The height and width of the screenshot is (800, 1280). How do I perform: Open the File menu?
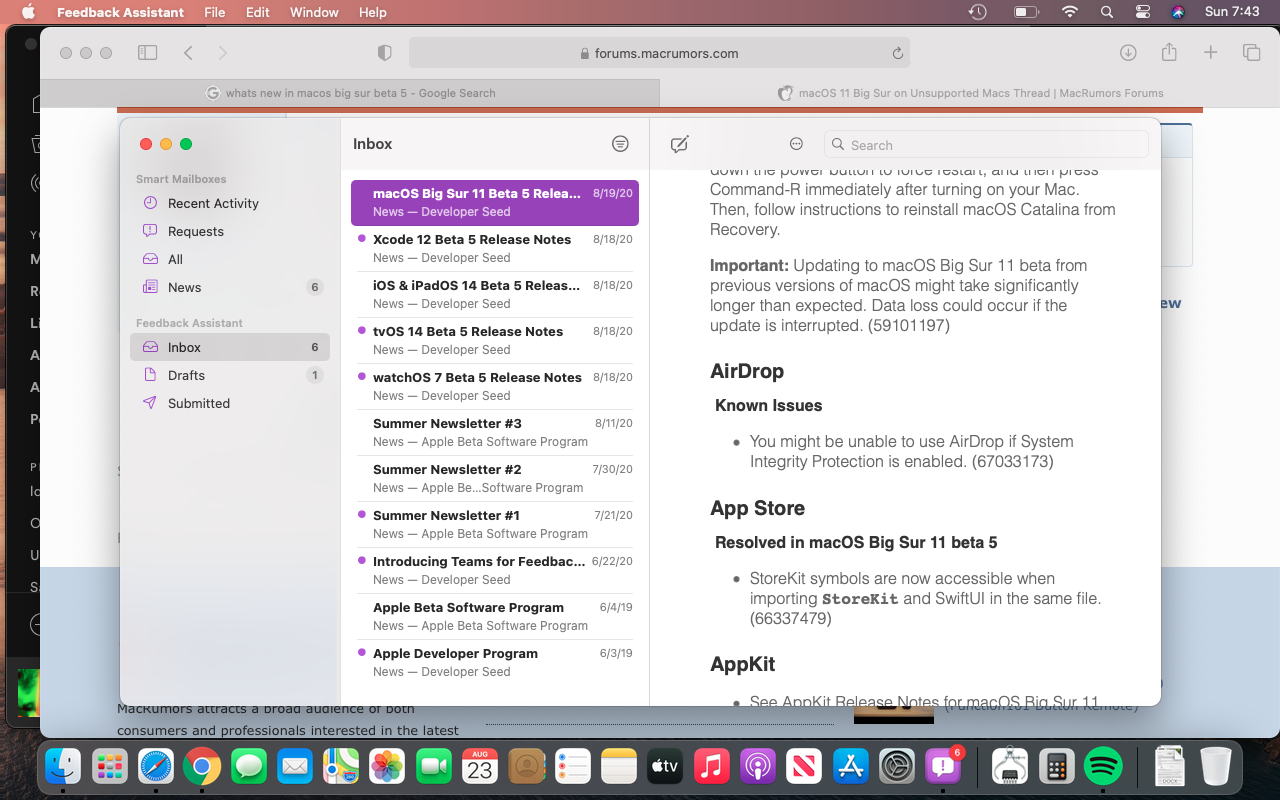tap(214, 12)
